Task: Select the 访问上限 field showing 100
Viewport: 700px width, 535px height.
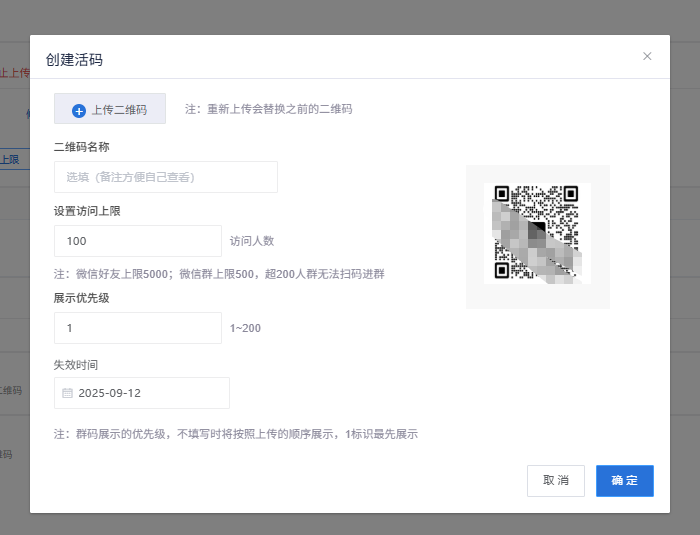Action: (138, 241)
